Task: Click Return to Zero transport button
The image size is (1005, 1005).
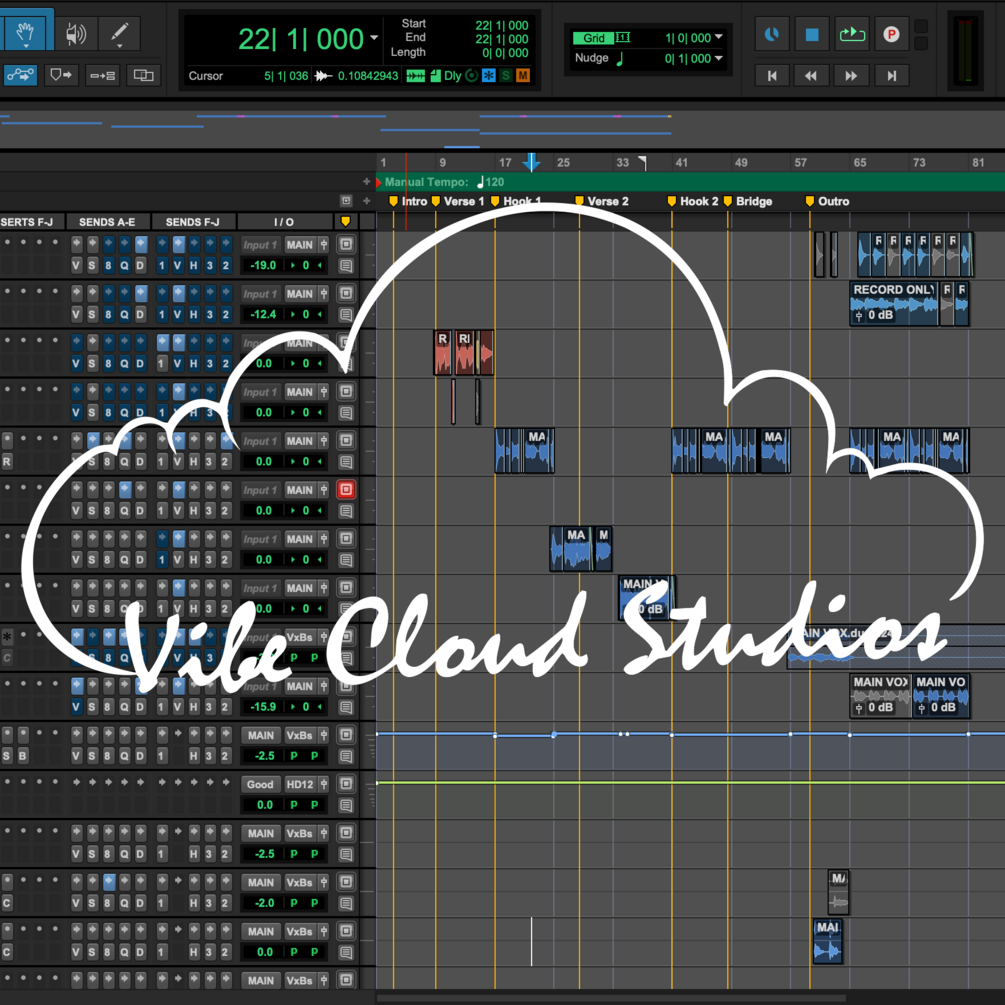Action: tap(772, 76)
